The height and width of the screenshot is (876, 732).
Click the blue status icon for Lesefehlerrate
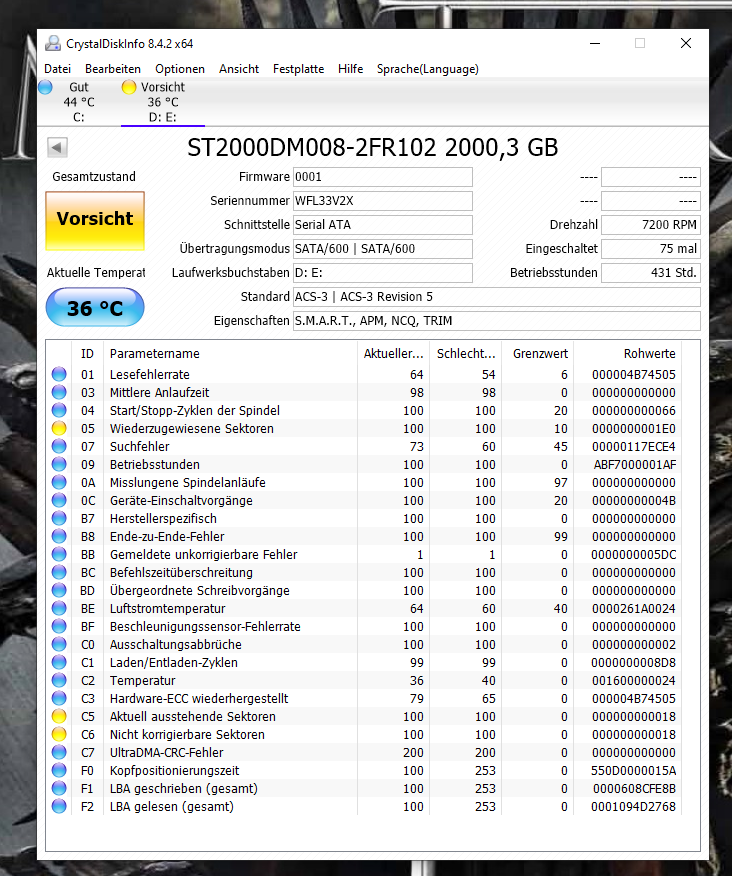(59, 374)
